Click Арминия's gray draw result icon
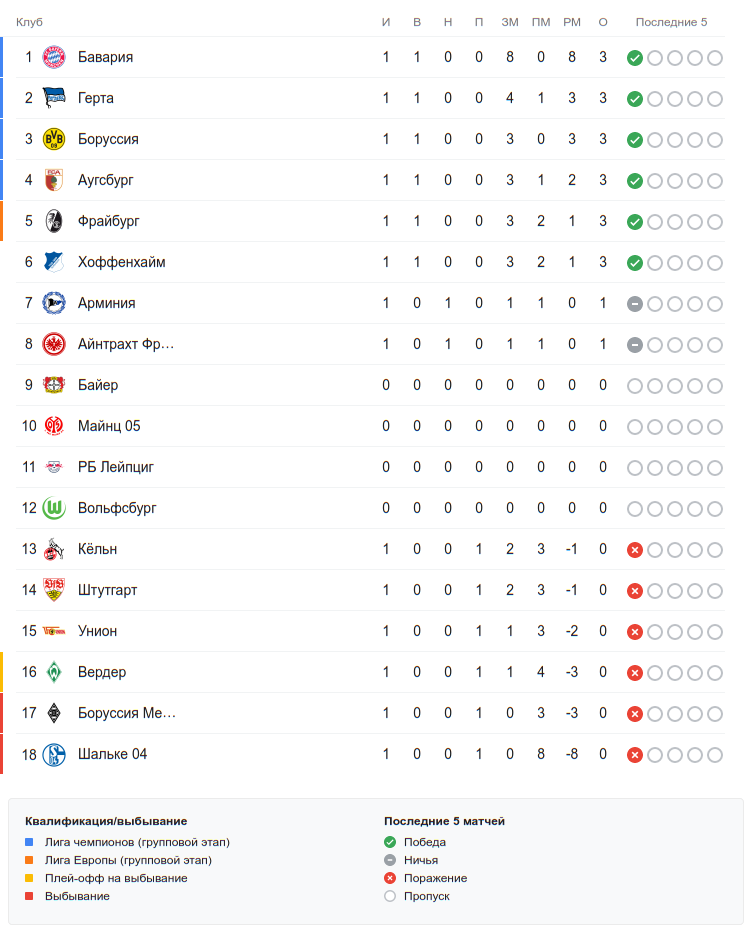This screenshot has width=752, height=933. tap(634, 304)
